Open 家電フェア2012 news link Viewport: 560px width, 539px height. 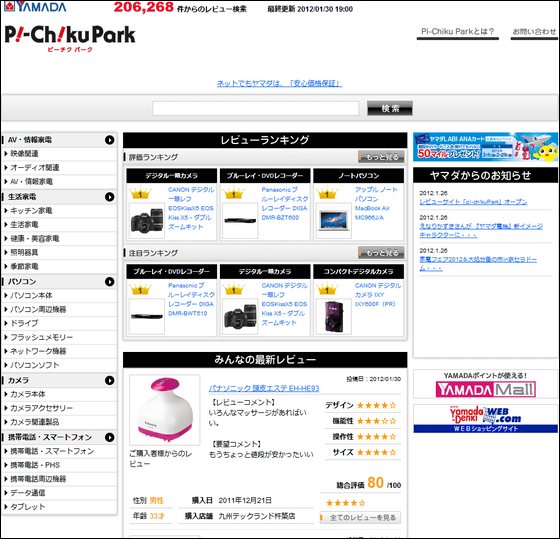pos(478,264)
